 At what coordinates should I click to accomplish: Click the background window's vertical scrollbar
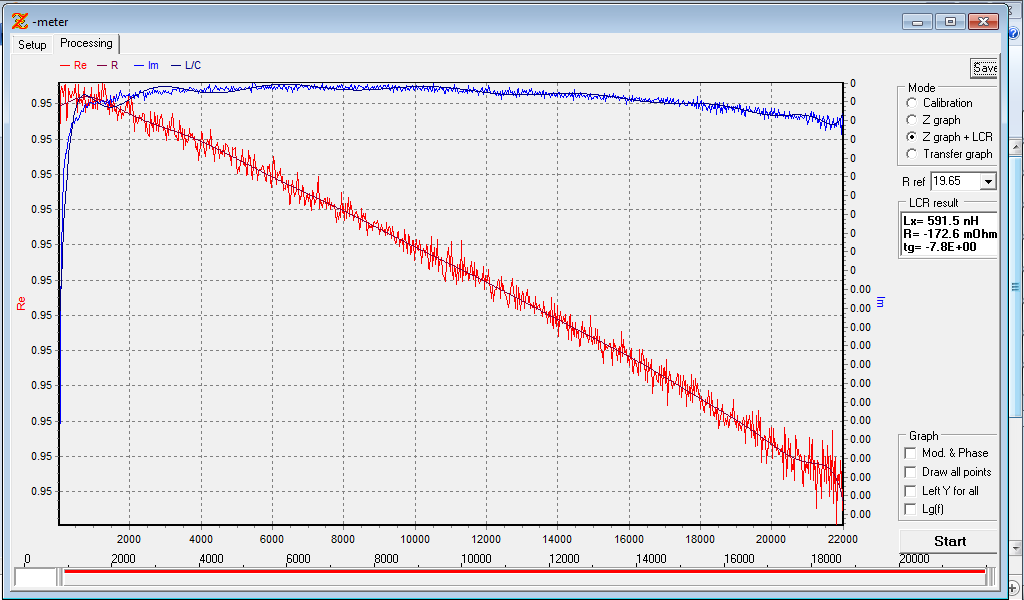(1016, 285)
